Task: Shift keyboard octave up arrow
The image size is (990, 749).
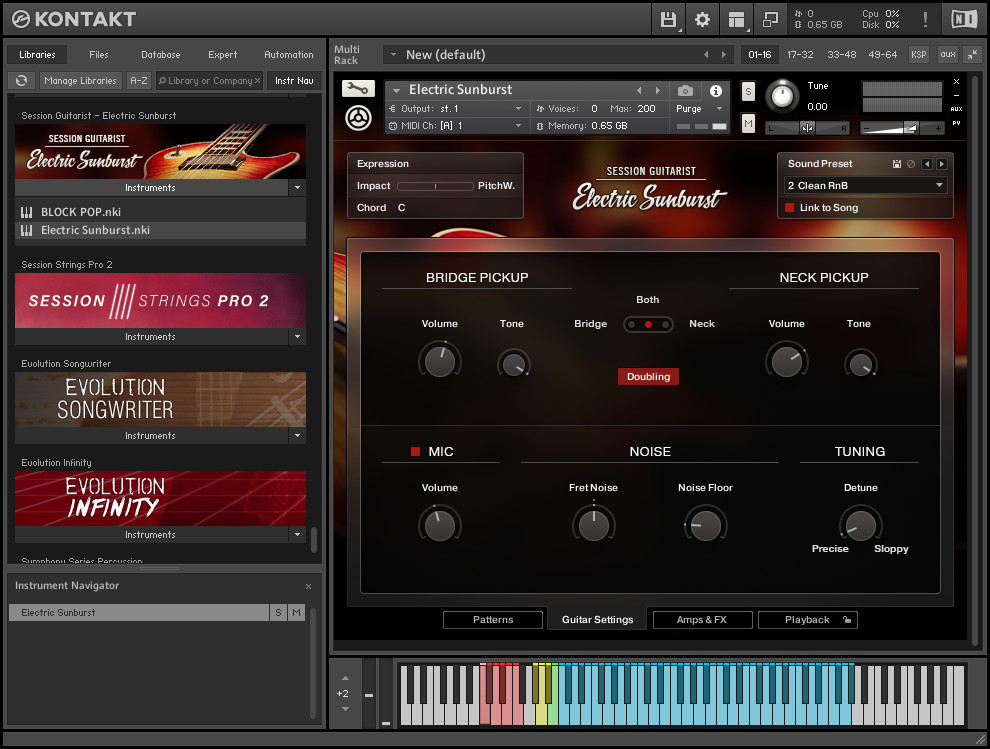Action: tap(345, 678)
